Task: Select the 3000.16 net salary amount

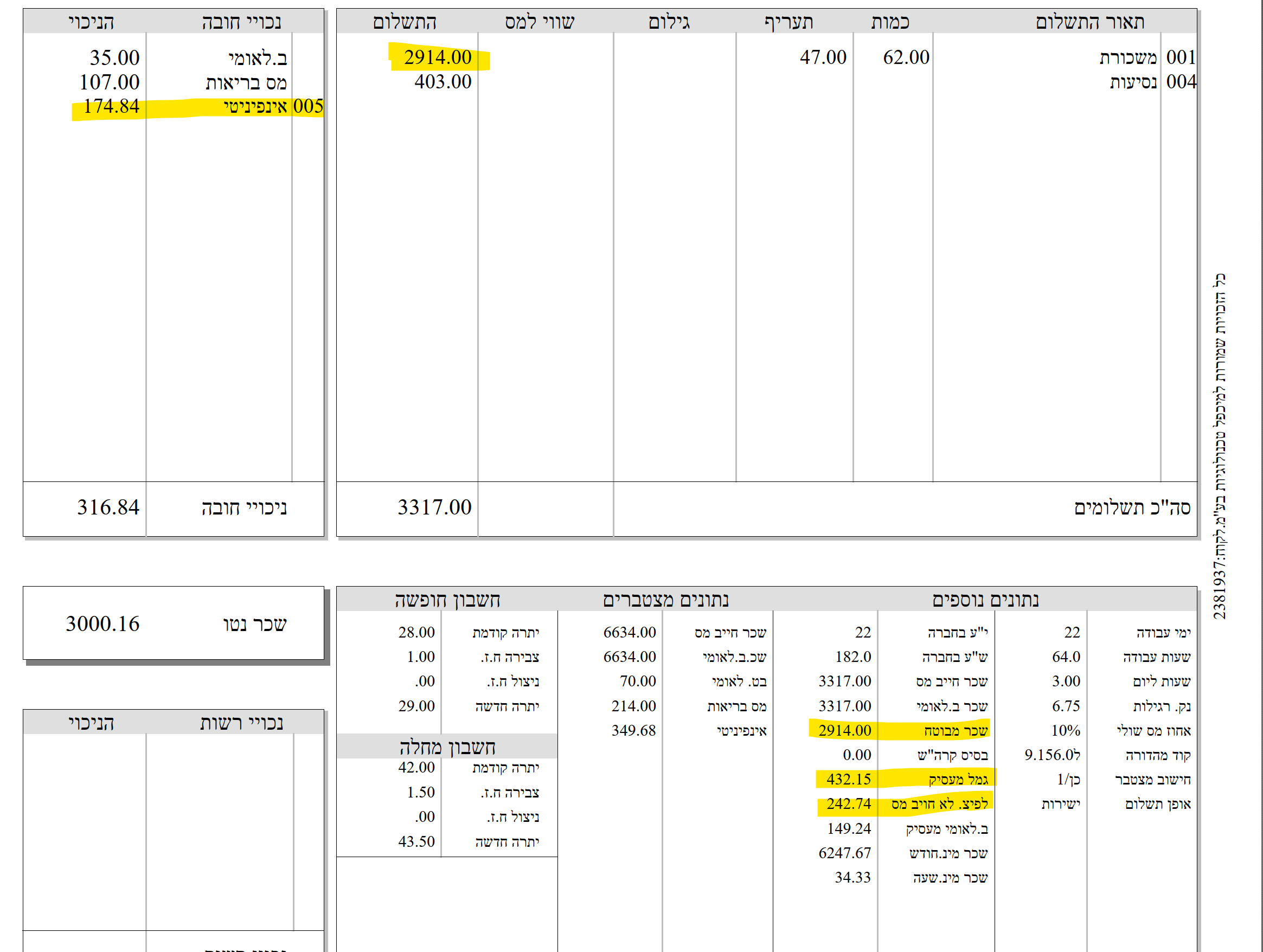Action: [x=102, y=623]
